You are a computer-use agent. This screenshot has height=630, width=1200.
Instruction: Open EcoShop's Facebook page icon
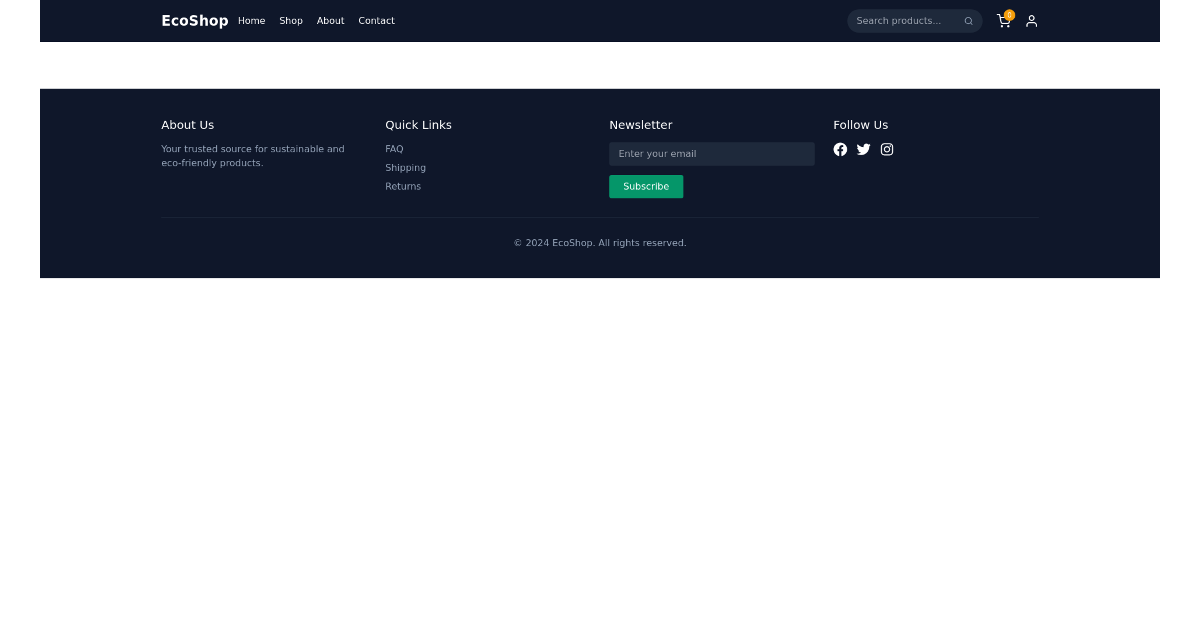pos(840,149)
